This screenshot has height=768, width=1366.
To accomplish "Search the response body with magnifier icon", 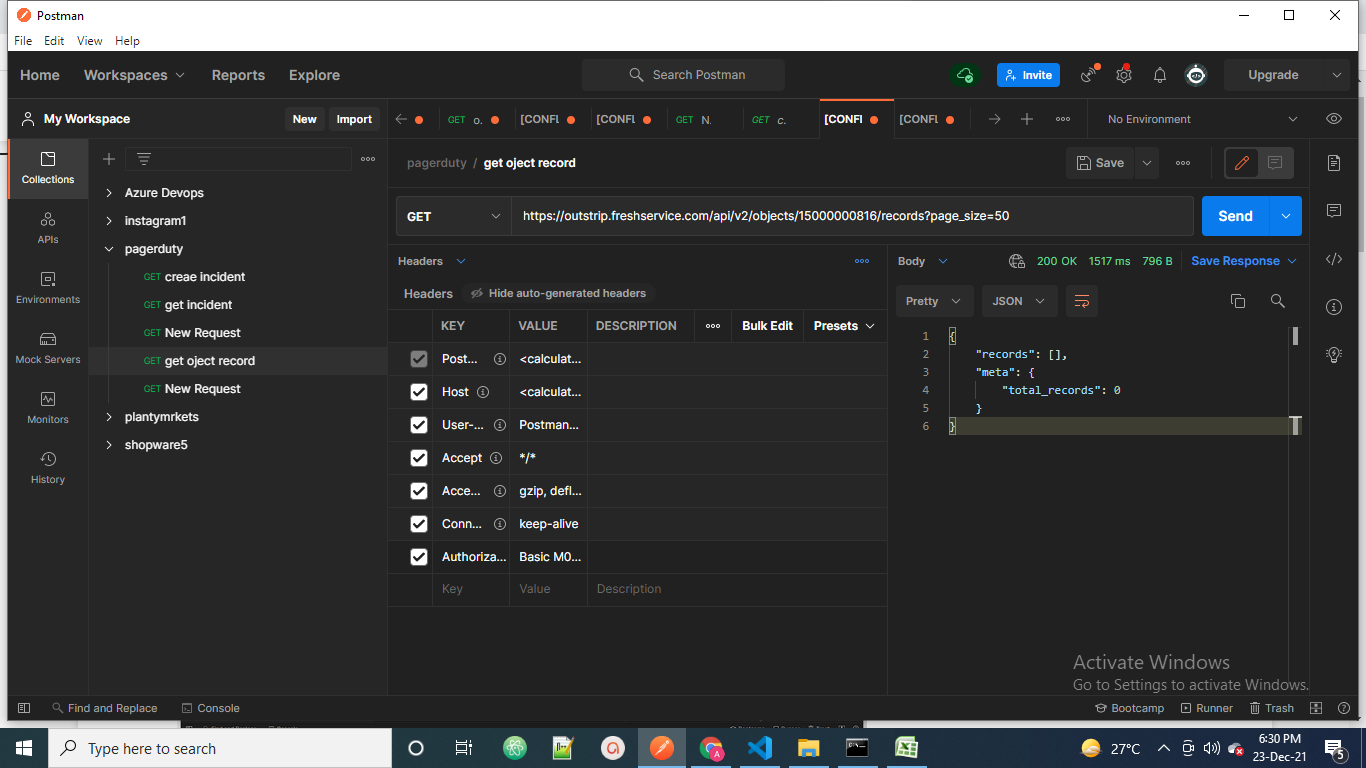I will (x=1277, y=301).
